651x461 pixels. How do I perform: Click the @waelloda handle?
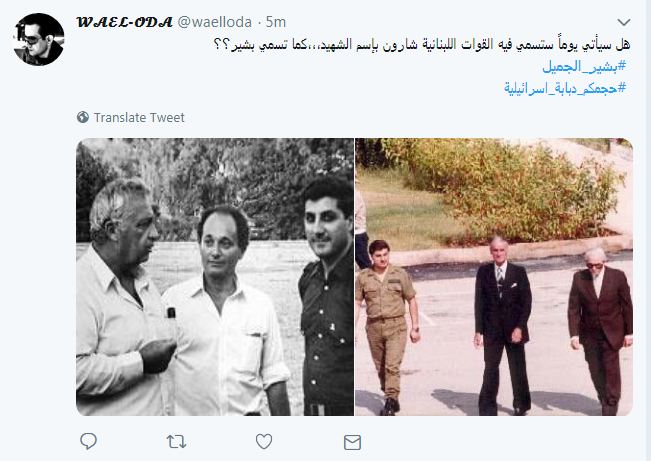pos(215,22)
